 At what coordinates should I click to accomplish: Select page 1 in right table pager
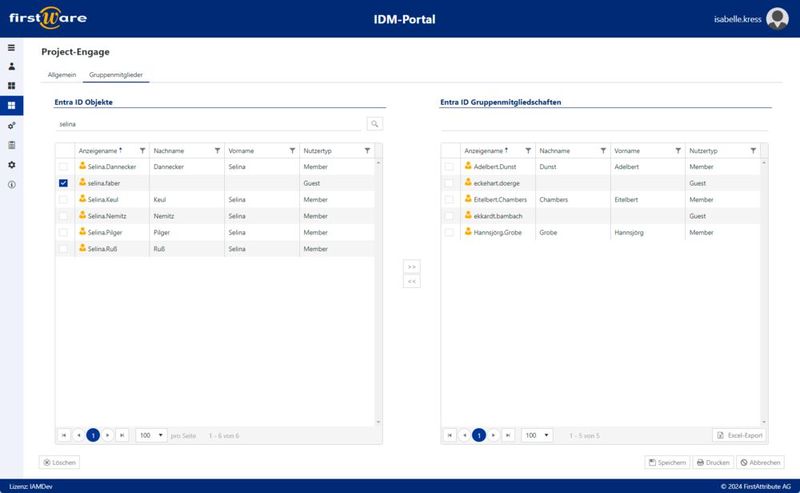479,435
